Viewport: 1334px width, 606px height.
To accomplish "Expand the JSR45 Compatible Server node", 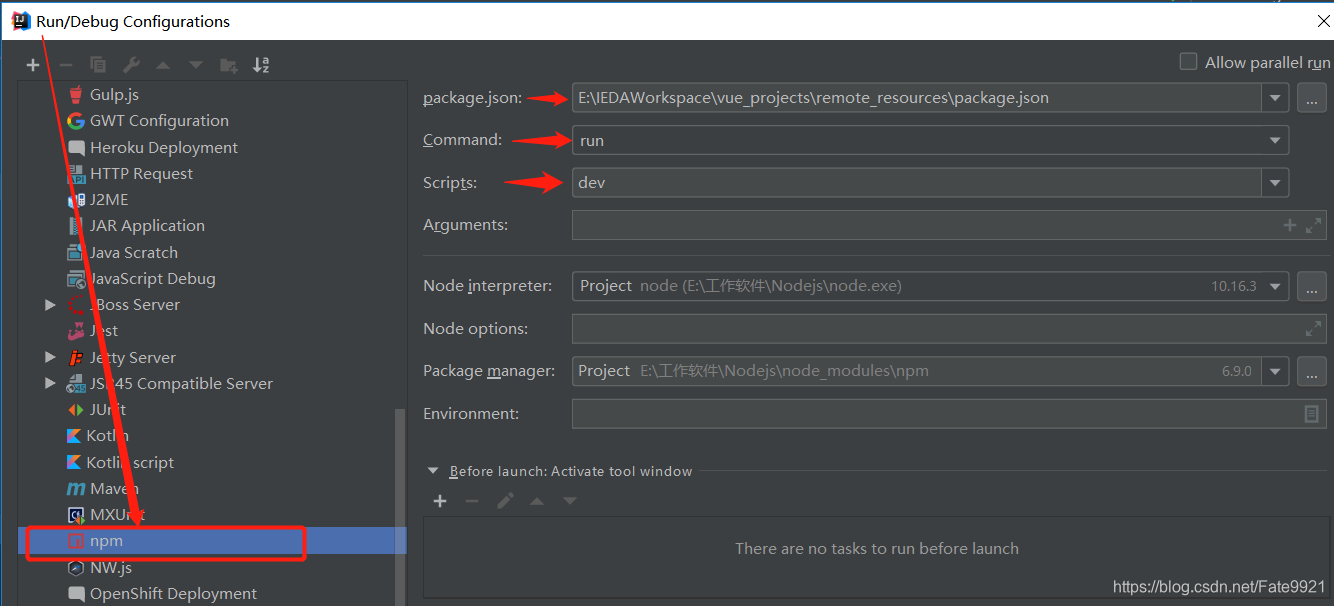I will 50,383.
